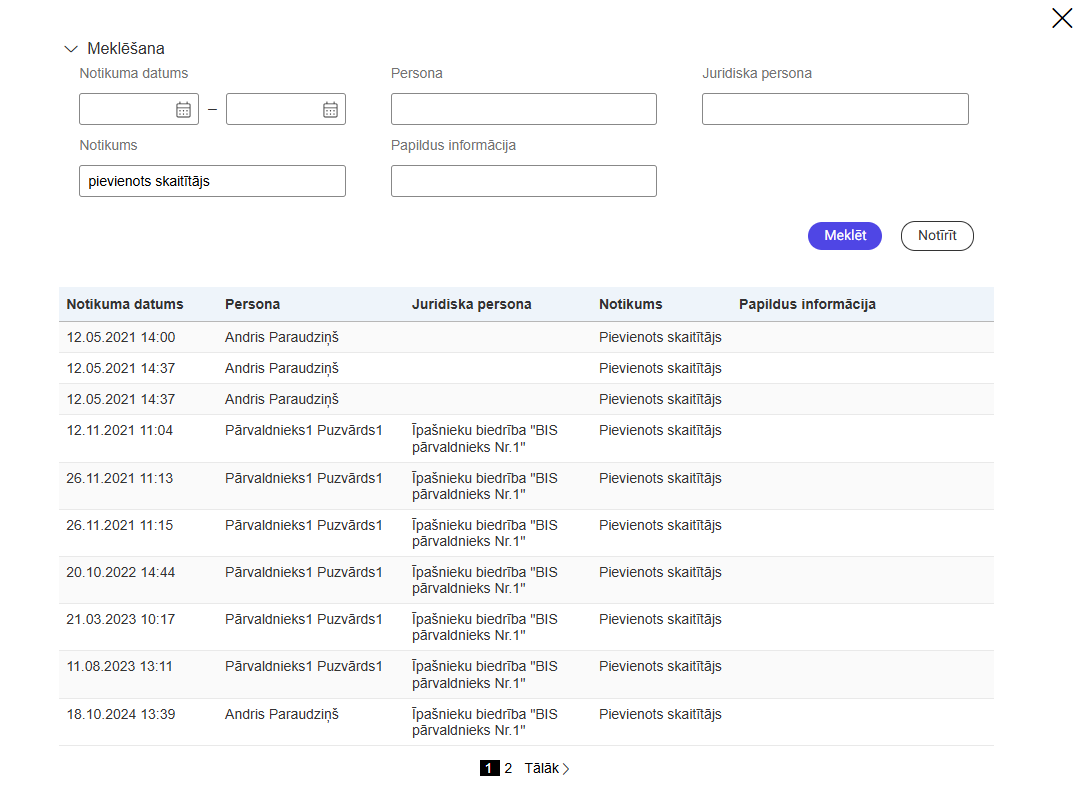The image size is (1085, 800).
Task: Go to page 2 of results
Action: [508, 768]
